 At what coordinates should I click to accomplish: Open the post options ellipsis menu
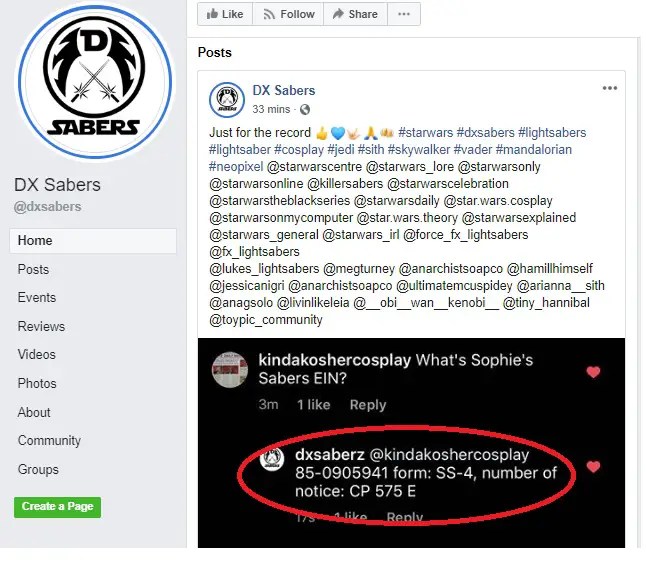pos(609,88)
